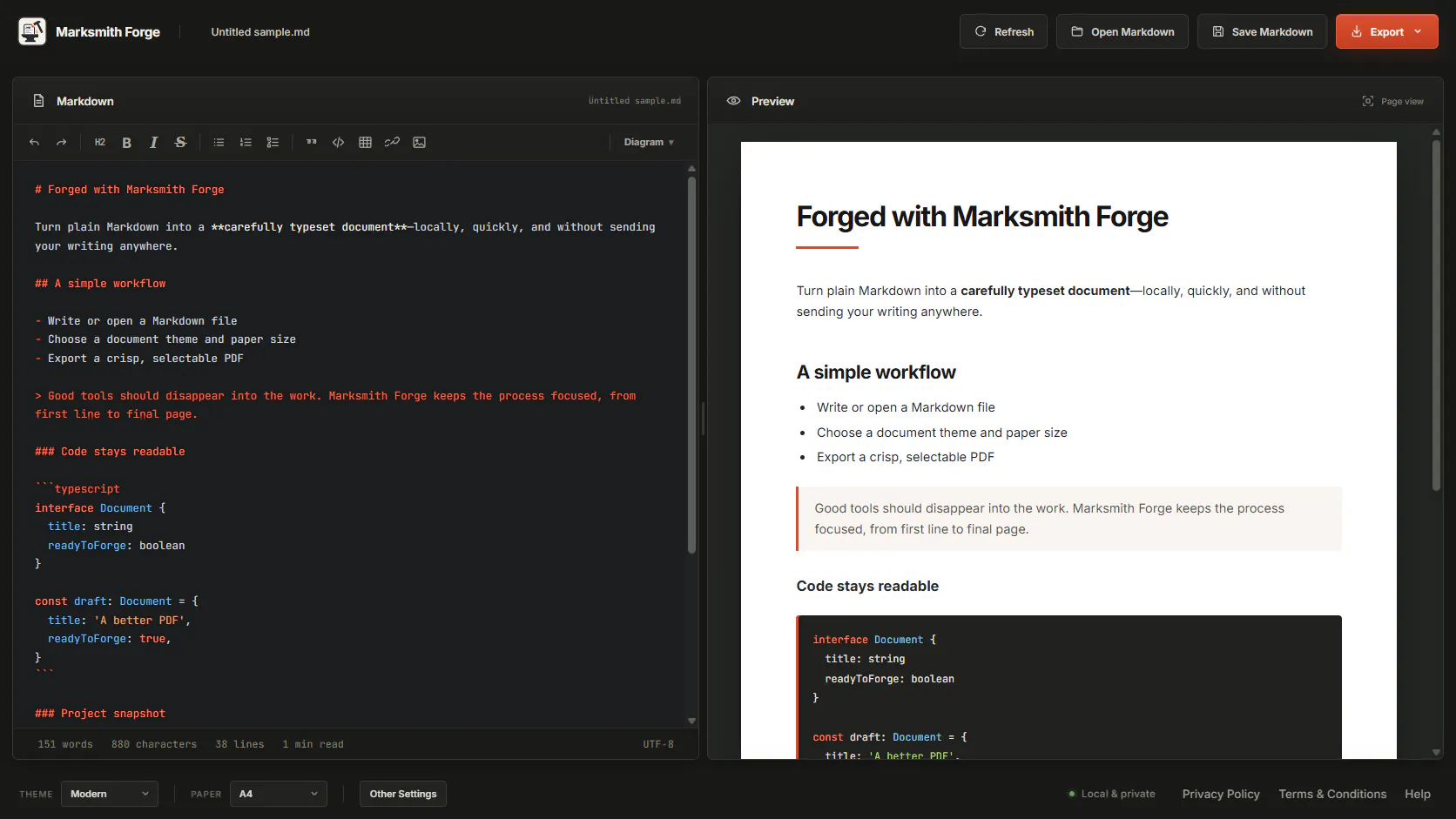
Task: Click 'Export a crisp, selectable PDF' in preview
Action: click(x=906, y=457)
